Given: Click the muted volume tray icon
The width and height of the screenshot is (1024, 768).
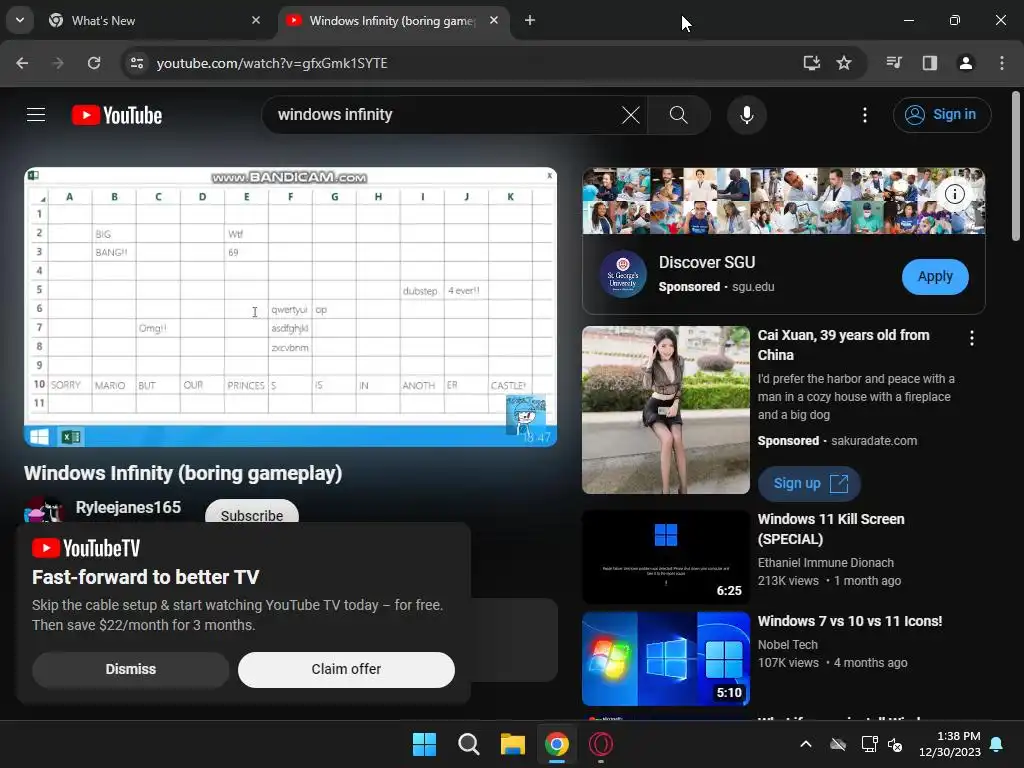Looking at the screenshot, I should tap(895, 744).
